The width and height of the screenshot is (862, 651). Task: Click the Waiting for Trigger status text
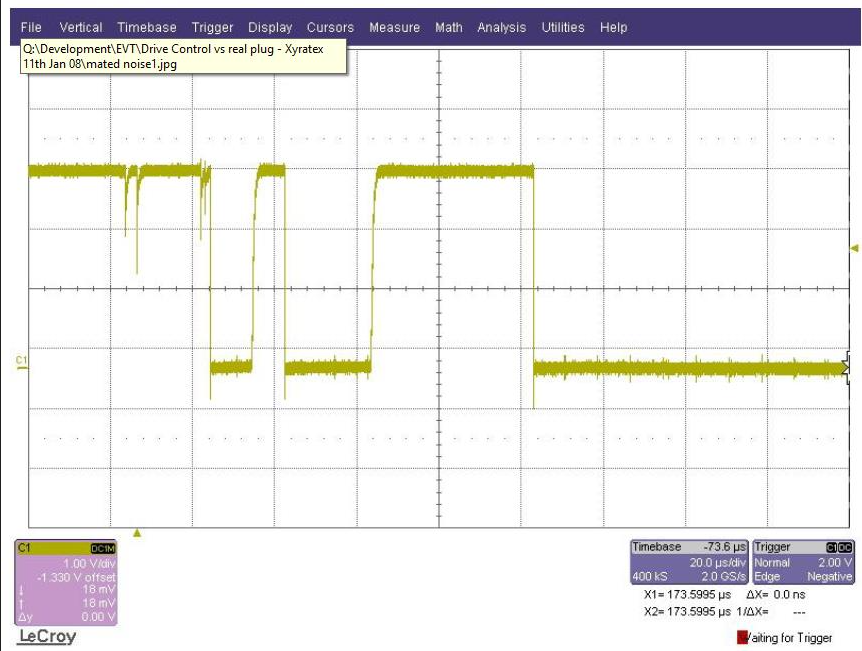(x=790, y=638)
